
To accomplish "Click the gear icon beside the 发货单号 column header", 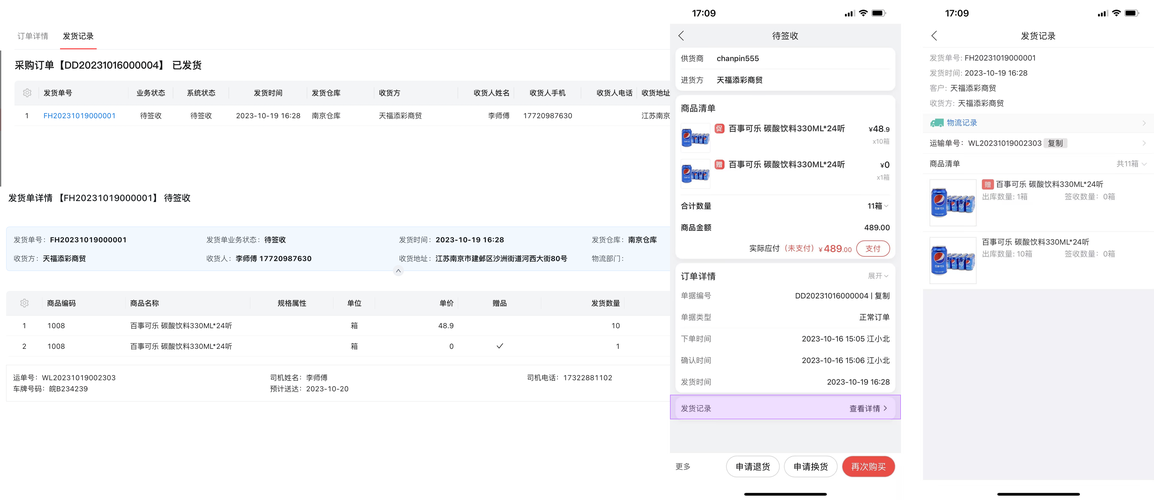I will pyautogui.click(x=27, y=94).
